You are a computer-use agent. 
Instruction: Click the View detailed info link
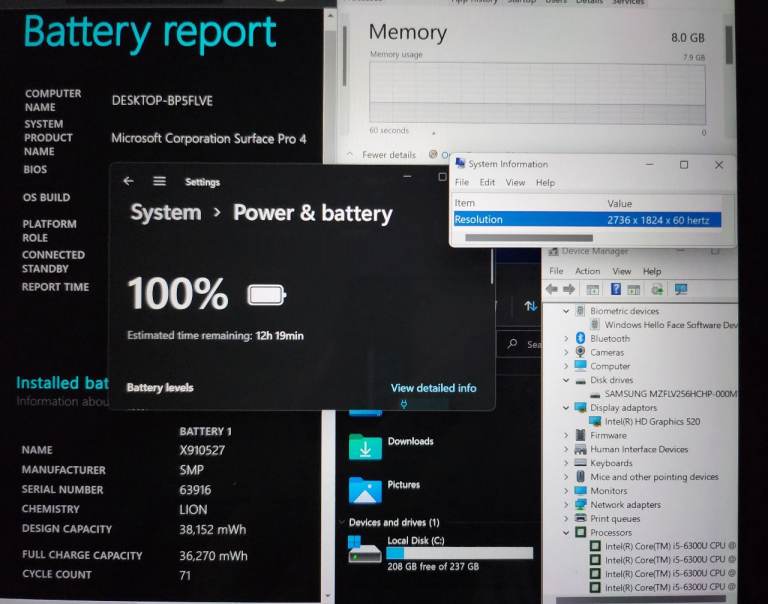pyautogui.click(x=433, y=388)
